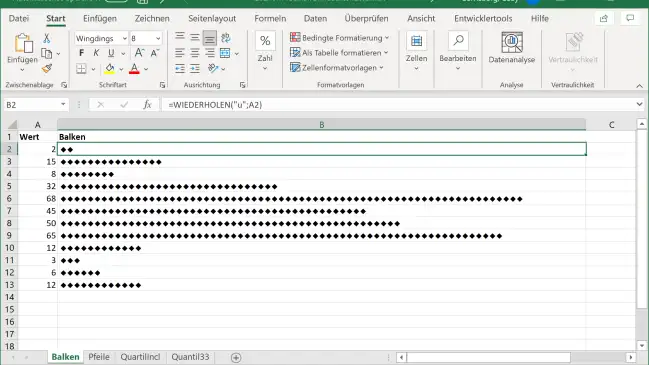Increase indent
649x365 pixels.
click(195, 68)
